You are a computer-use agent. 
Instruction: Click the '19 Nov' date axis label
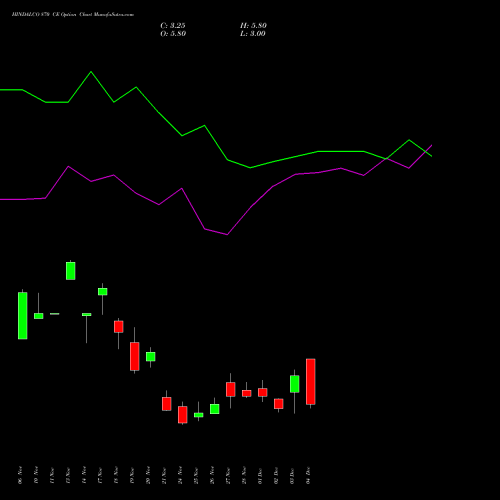point(132,475)
